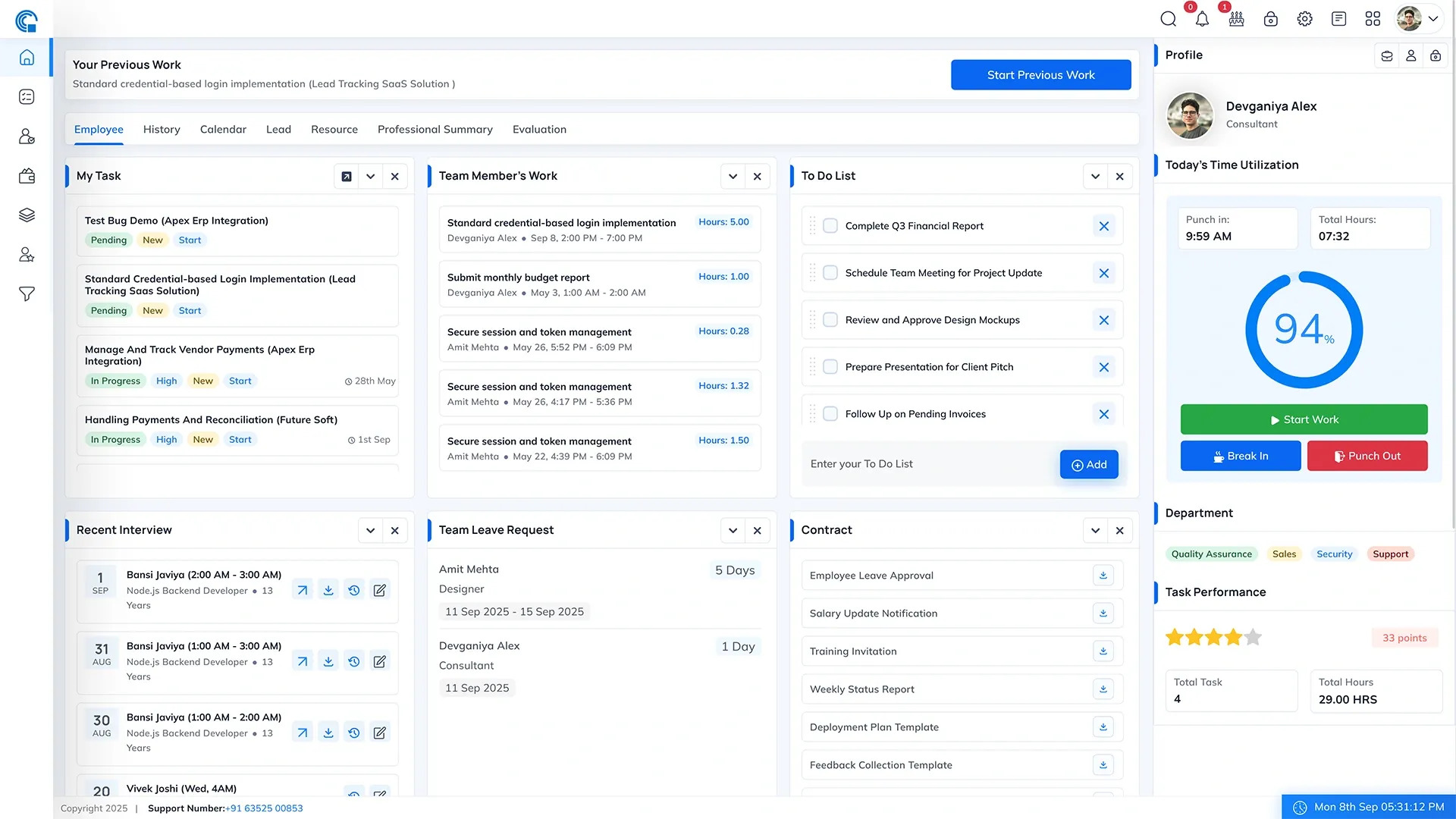1456x819 pixels.
Task: Click the search magnifier icon in header
Action: pos(1168,19)
